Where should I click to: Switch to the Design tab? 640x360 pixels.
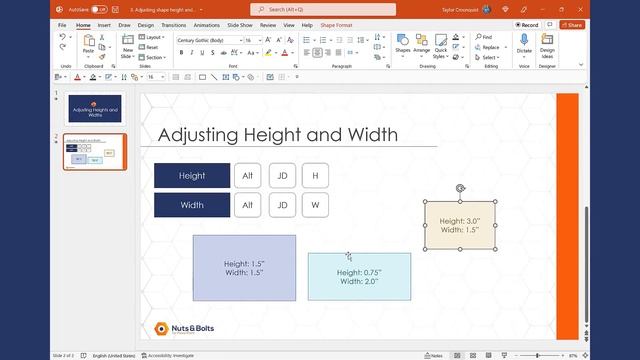pos(146,25)
